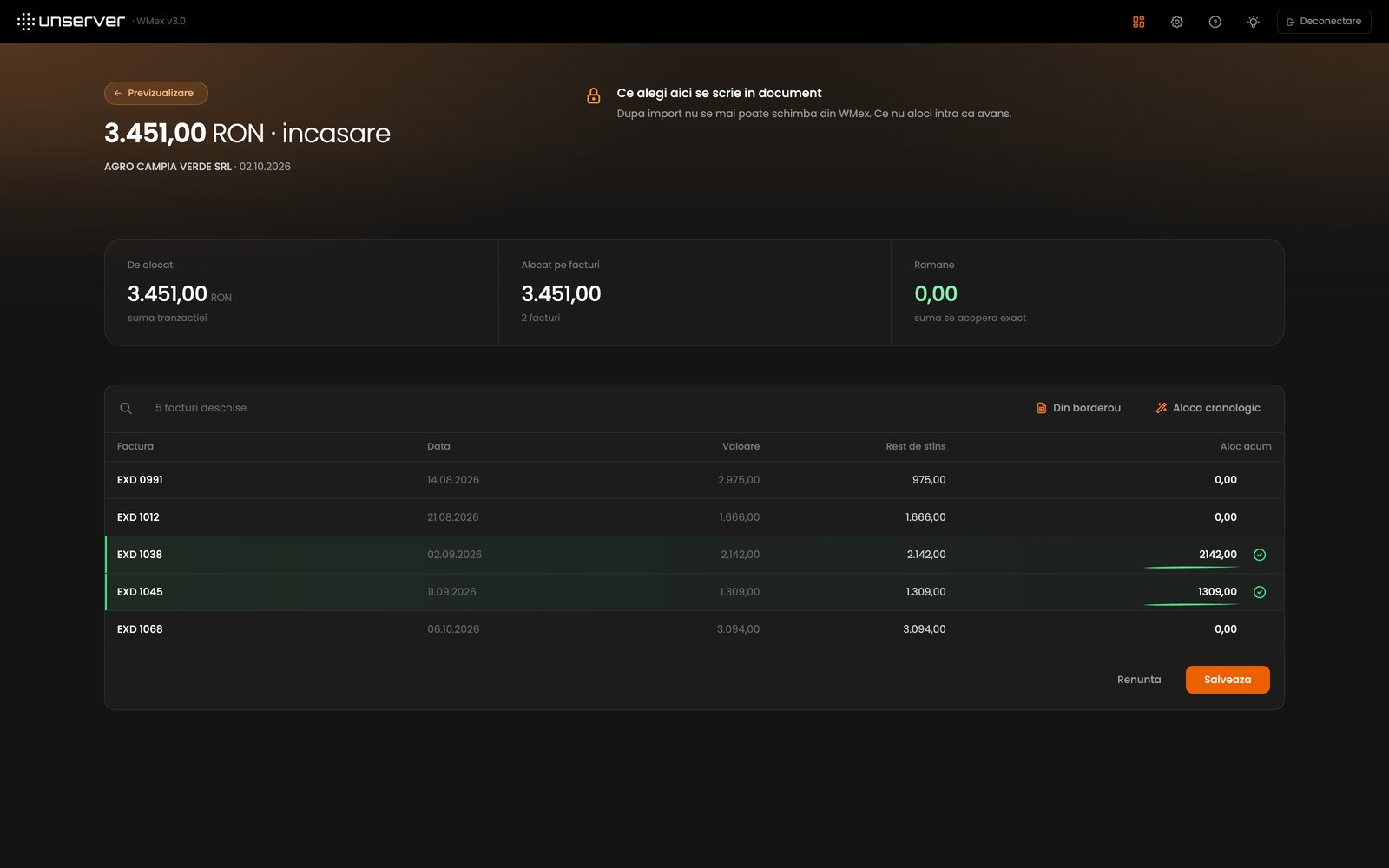Screen dimensions: 1389x868
Task: Click the orange lock icon
Action: click(594, 95)
